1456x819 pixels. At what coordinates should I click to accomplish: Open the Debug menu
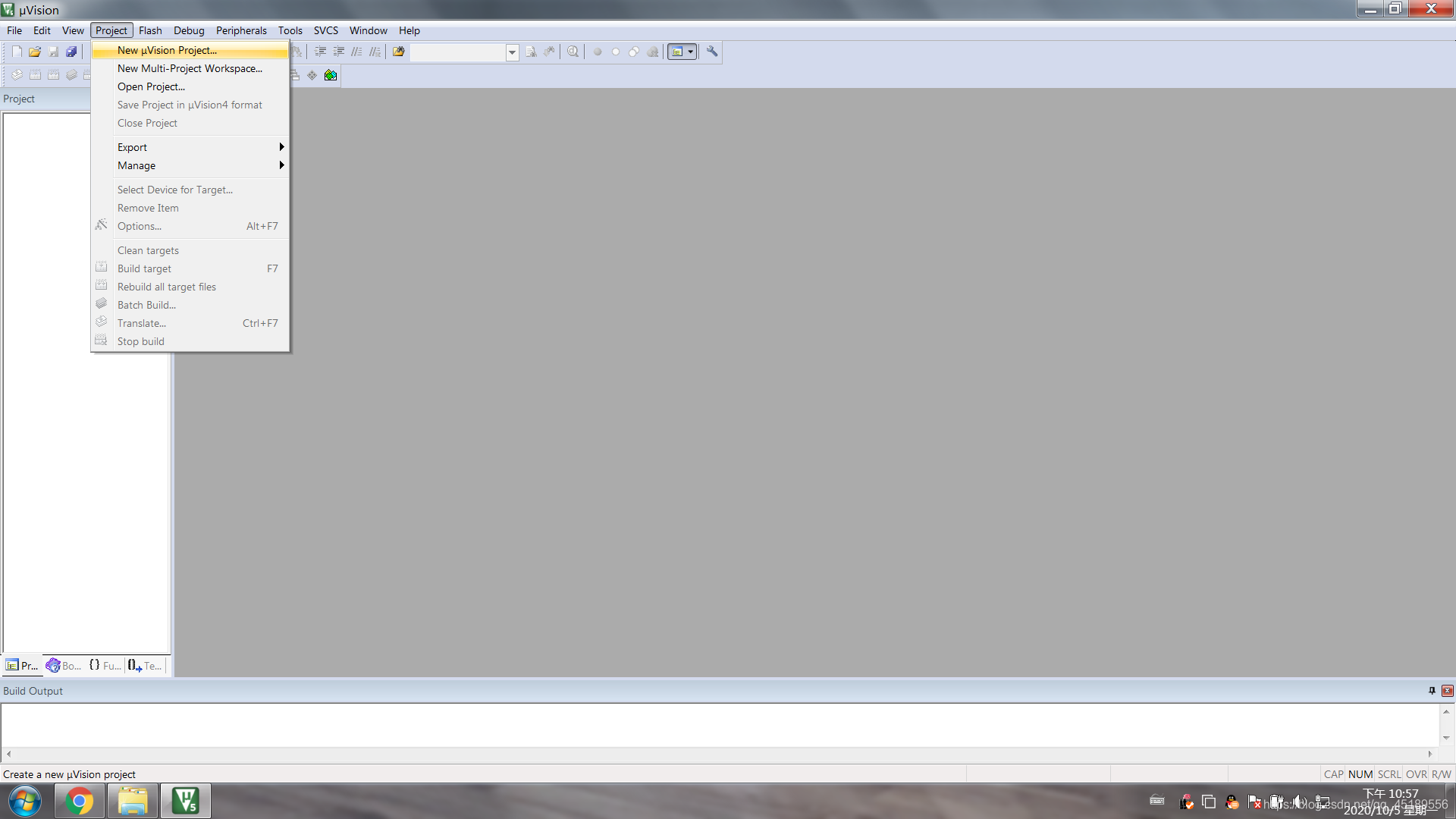(x=189, y=30)
